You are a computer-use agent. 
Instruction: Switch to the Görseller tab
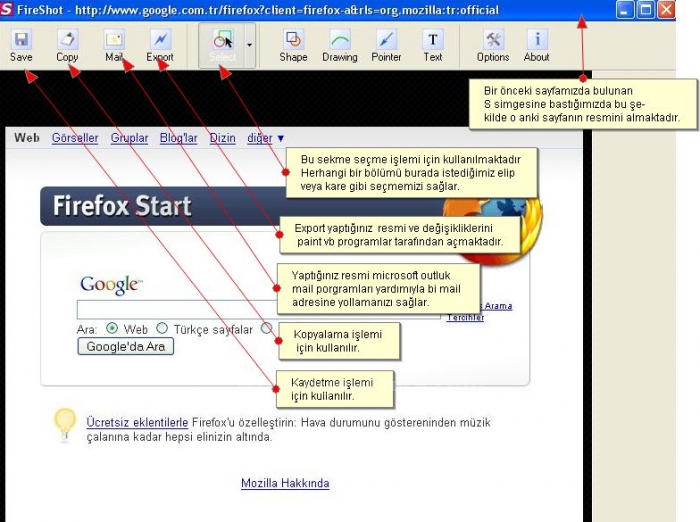tap(75, 138)
